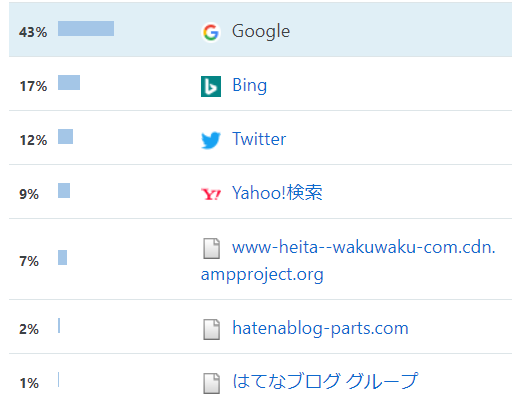Screen dimensions: 515x402
Task: Open the ampproject.org referrer link
Action: point(348,261)
